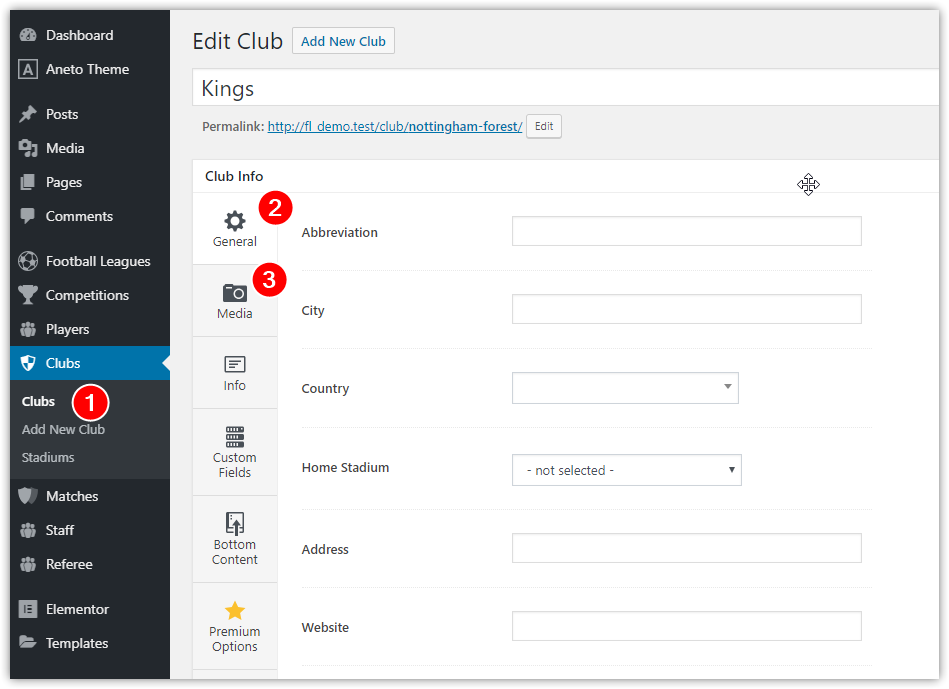The height and width of the screenshot is (689, 949).
Task: Click the Referee group icon
Action: (28, 564)
